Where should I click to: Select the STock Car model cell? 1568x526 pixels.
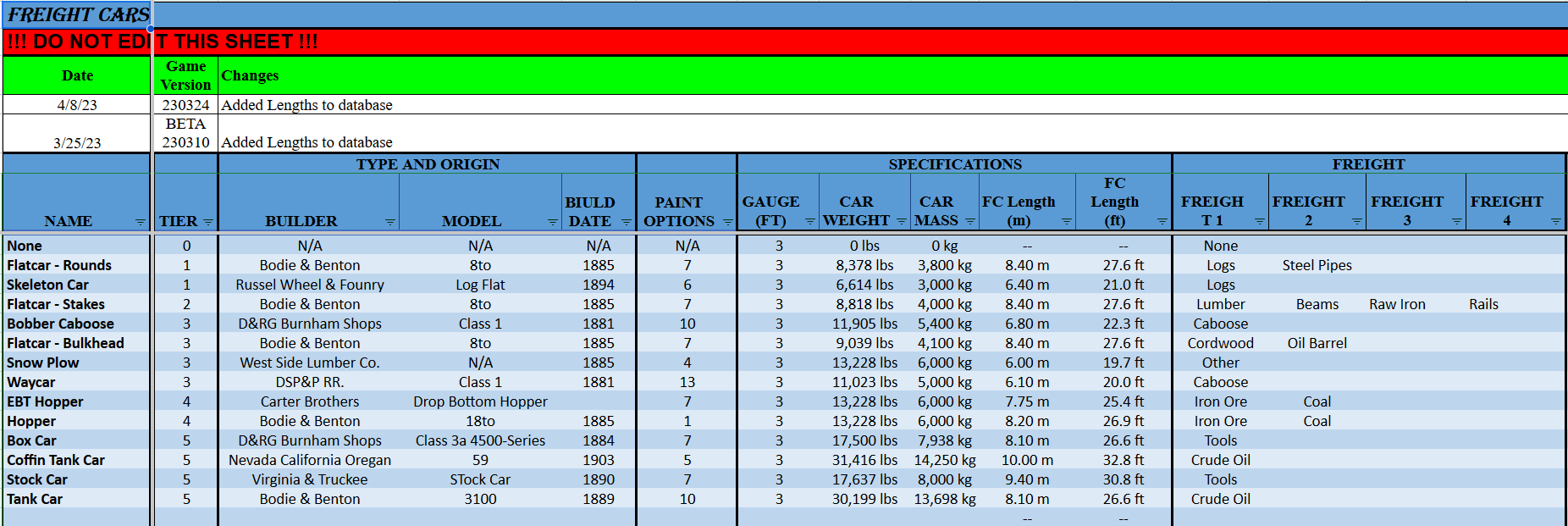[x=480, y=479]
